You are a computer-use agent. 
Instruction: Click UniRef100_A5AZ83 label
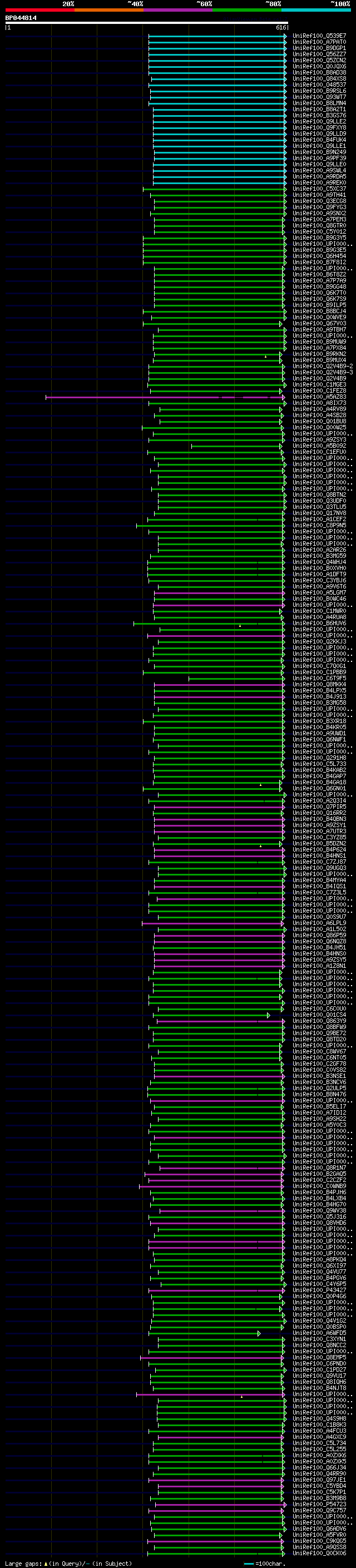coord(319,397)
